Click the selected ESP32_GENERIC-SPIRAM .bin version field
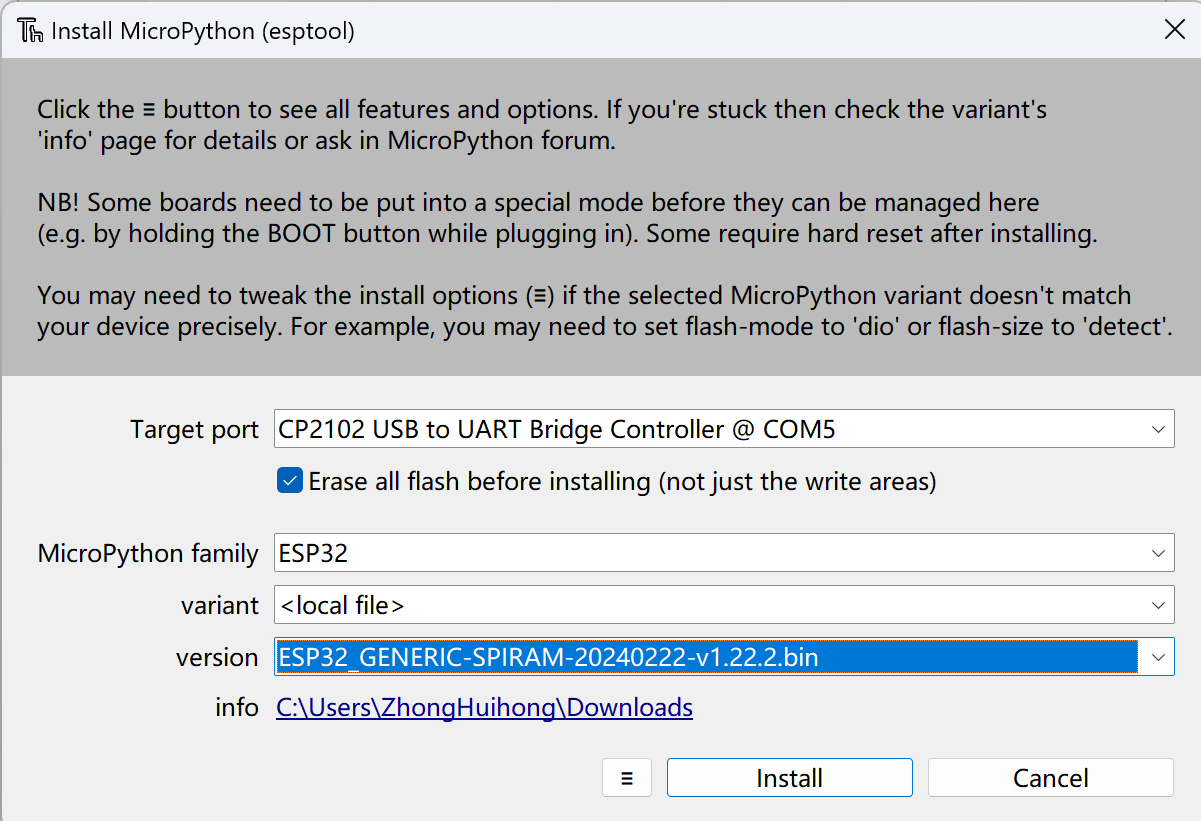Image resolution: width=1201 pixels, height=821 pixels. coord(707,657)
